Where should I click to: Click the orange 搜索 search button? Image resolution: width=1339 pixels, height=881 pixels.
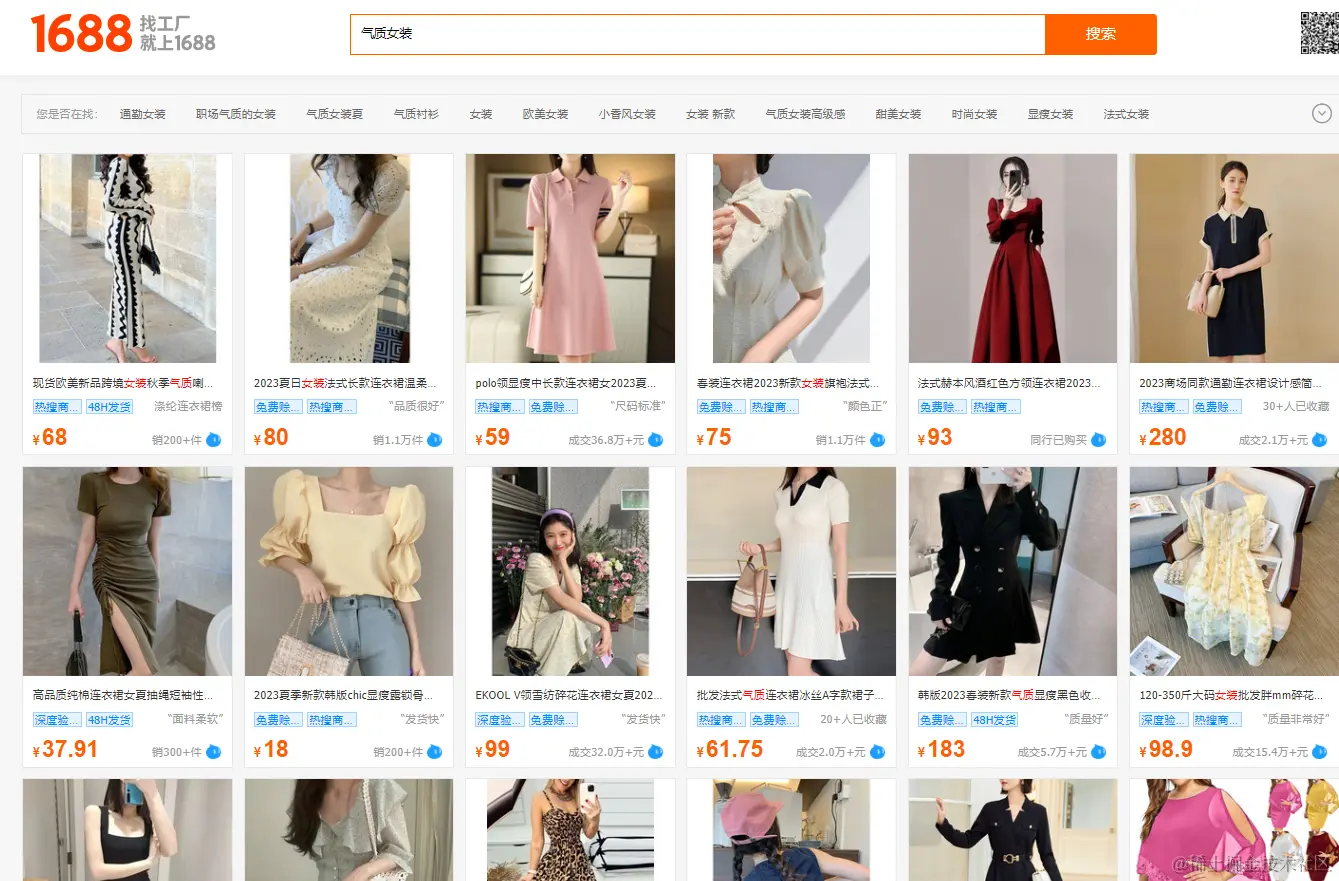tap(1101, 34)
